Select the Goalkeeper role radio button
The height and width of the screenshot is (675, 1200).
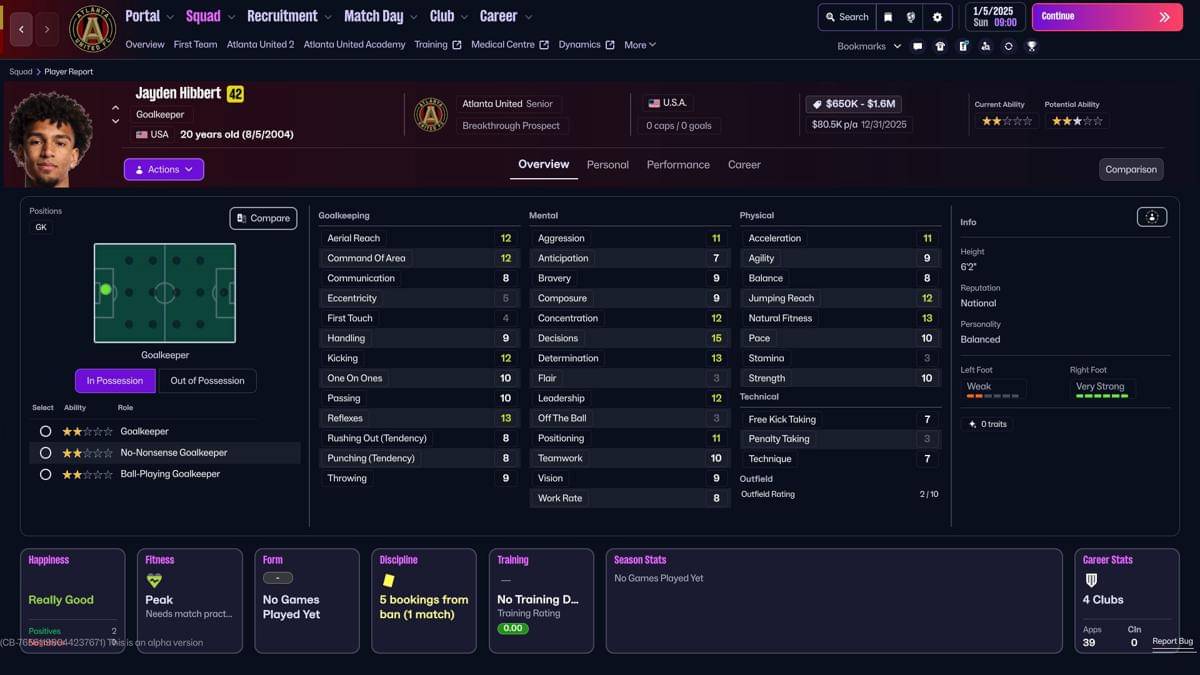[45, 431]
